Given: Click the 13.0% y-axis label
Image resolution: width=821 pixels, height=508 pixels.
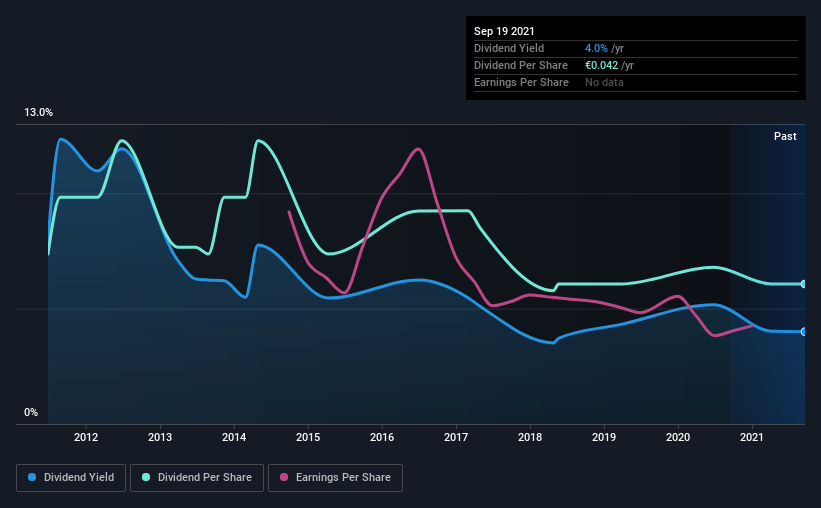Looking at the screenshot, I should tap(38, 113).
